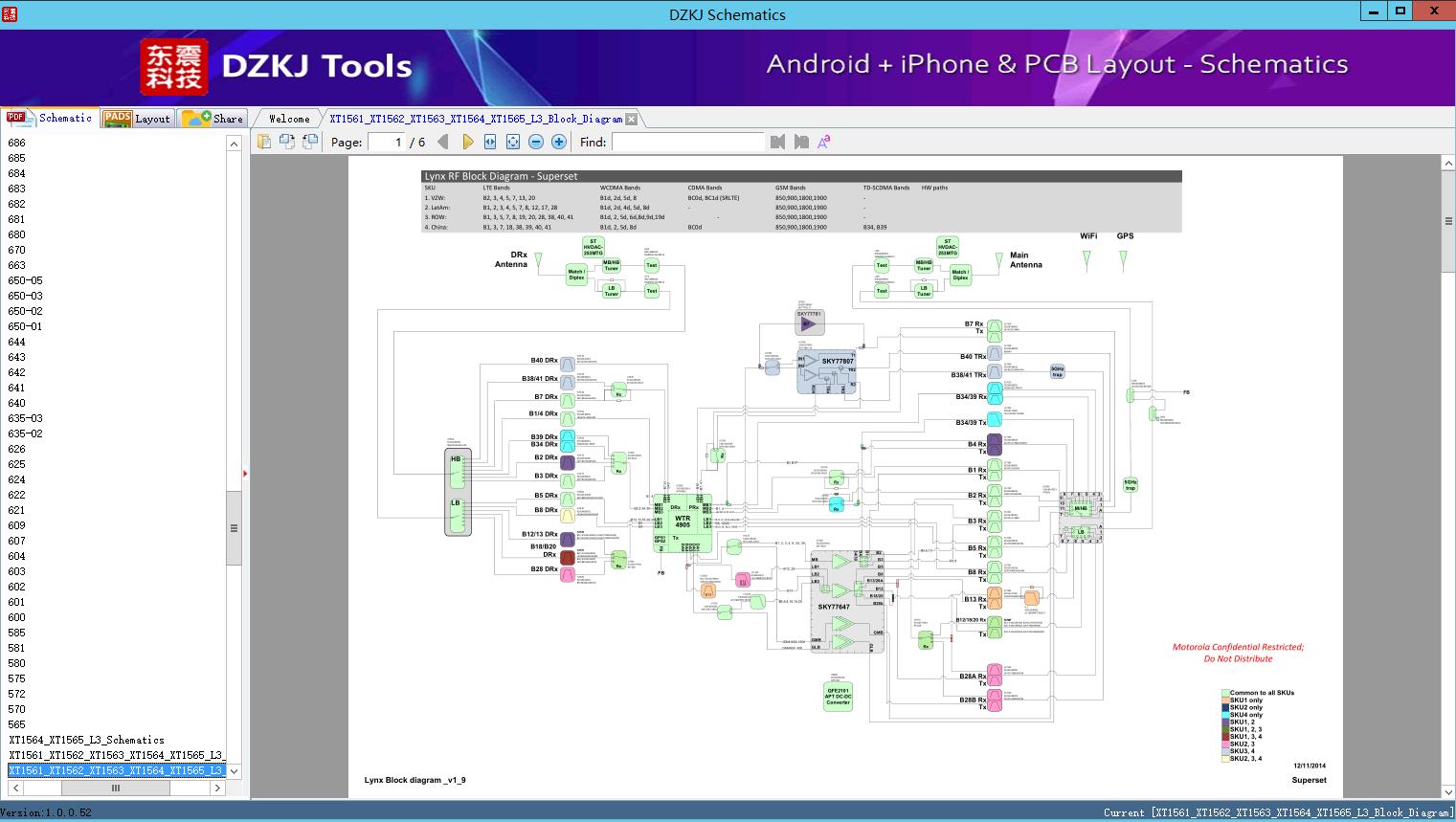
Task: Click the document vertical scrollbar thumb
Action: (1448, 221)
